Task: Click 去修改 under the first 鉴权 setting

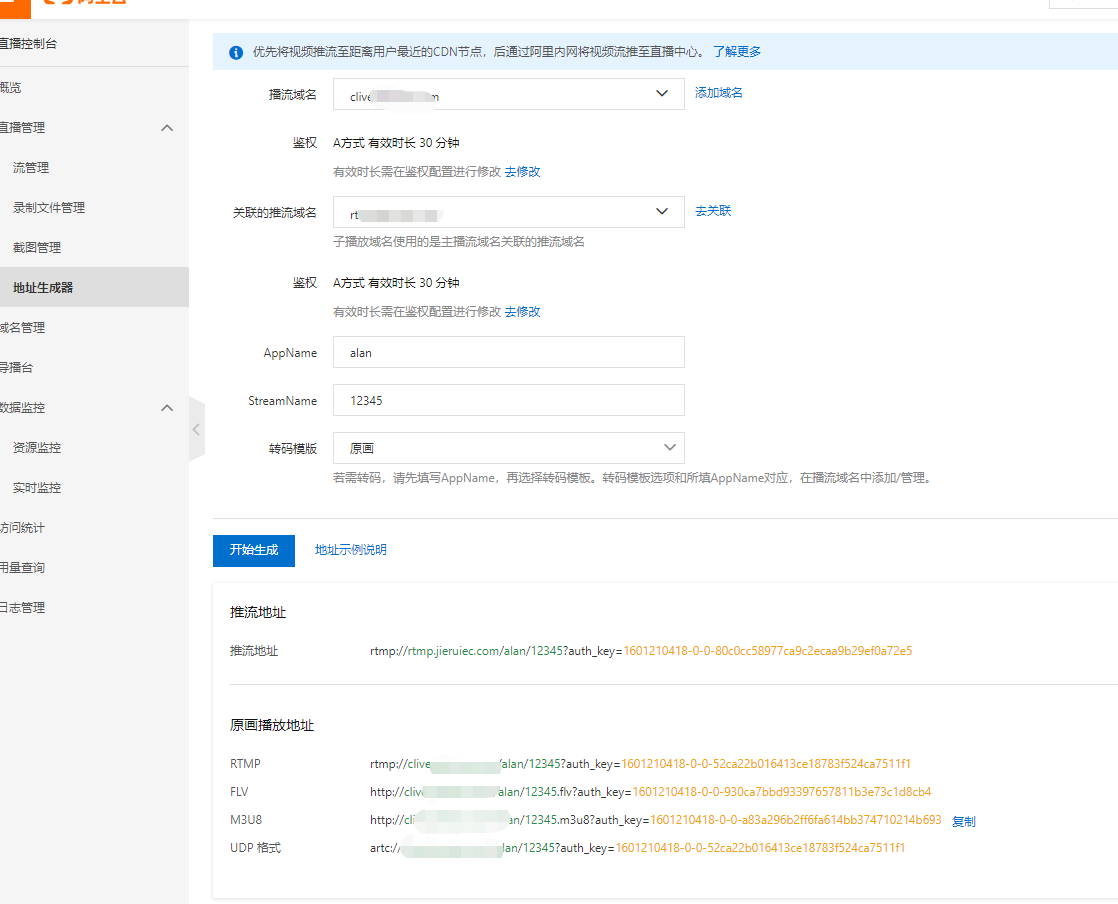Action: pos(524,171)
